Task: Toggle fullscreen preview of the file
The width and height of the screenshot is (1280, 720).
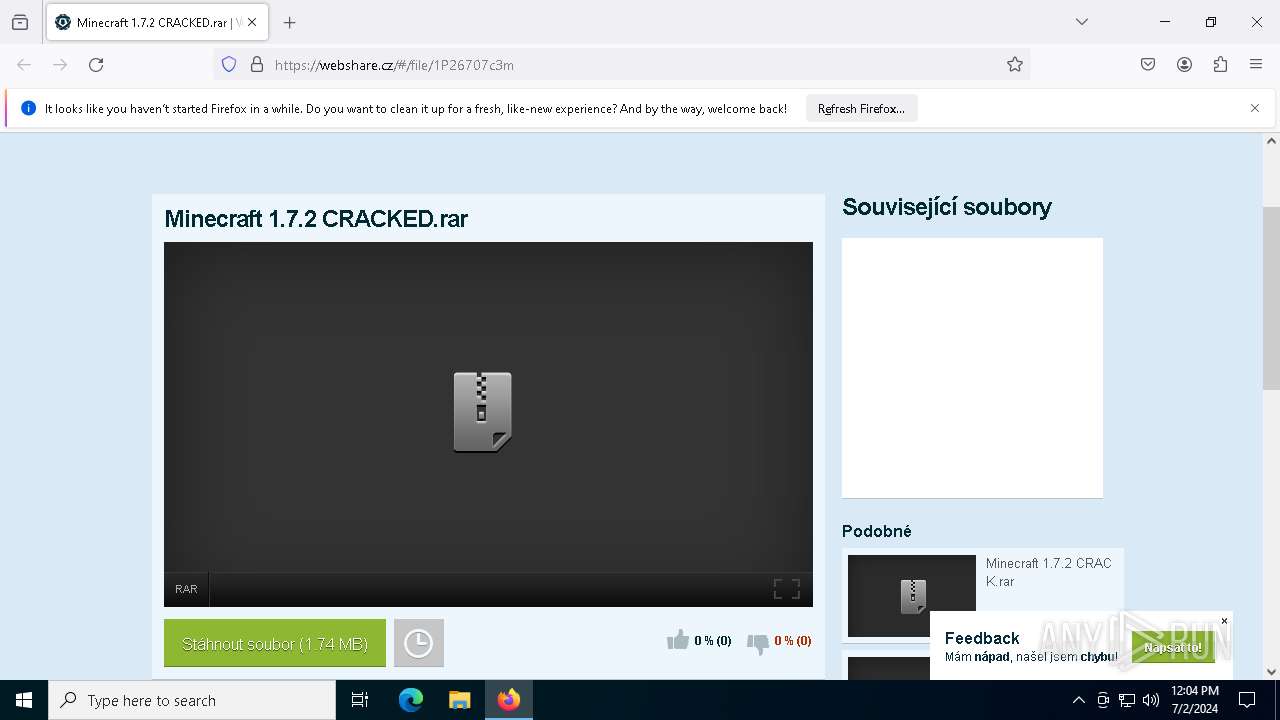Action: [787, 589]
